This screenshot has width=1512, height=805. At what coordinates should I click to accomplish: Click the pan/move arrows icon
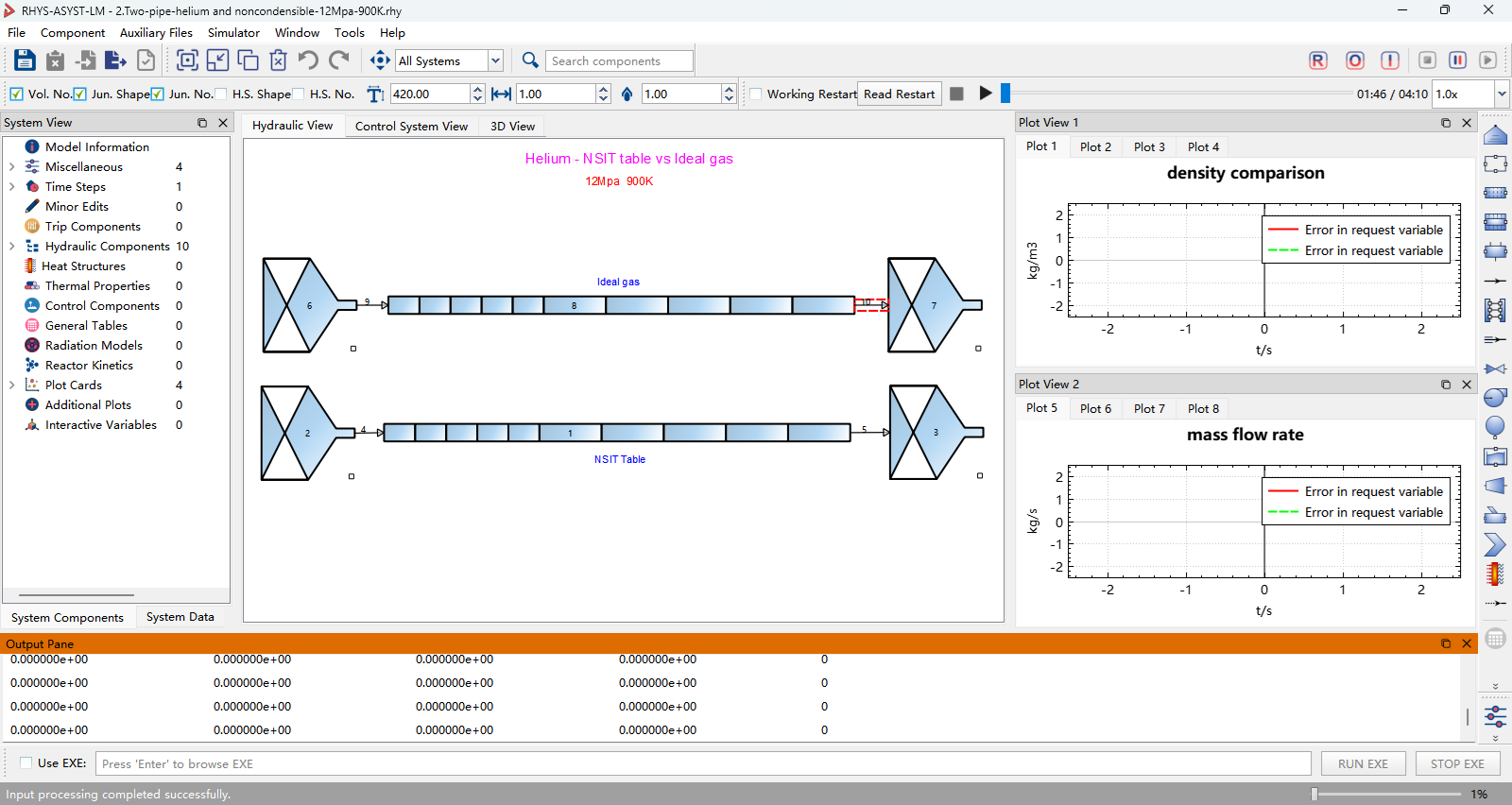point(380,60)
